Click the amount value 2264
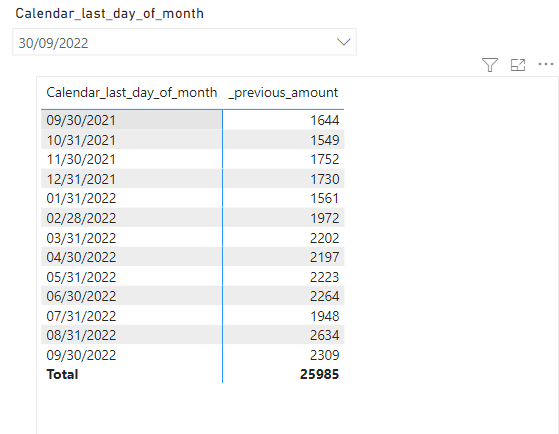 [324, 296]
